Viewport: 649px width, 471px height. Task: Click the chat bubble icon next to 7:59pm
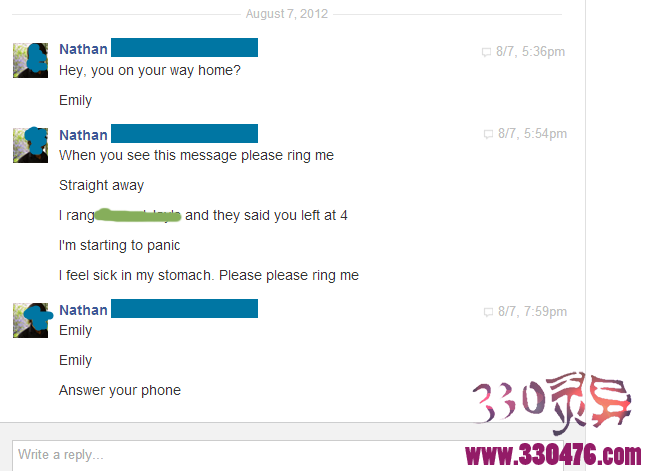tap(488, 312)
